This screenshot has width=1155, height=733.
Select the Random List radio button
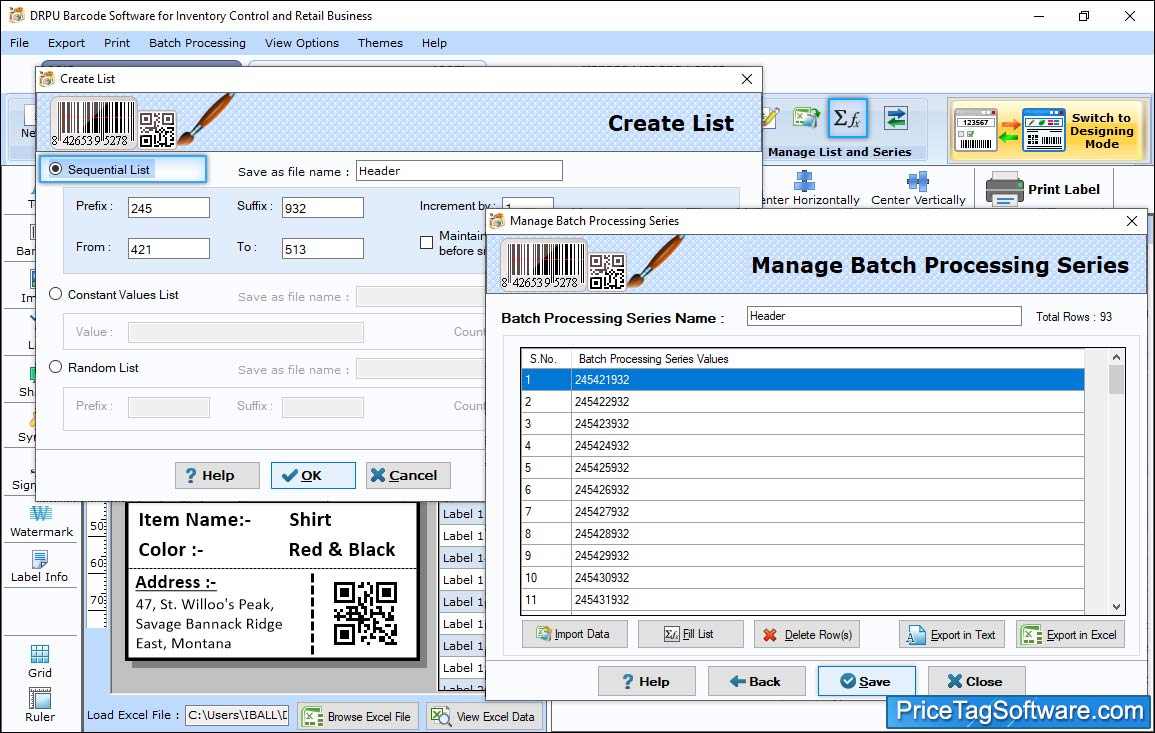tap(55, 367)
